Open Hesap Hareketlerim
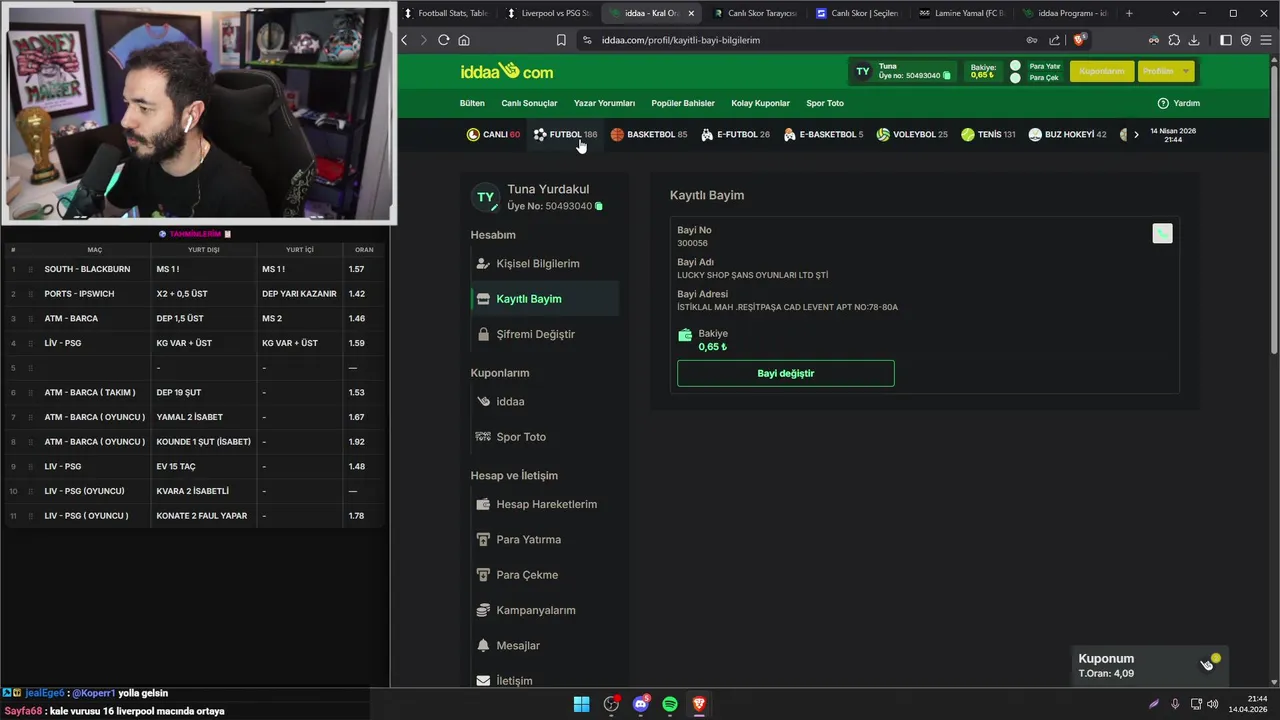This screenshot has width=1280, height=720. [x=545, y=504]
